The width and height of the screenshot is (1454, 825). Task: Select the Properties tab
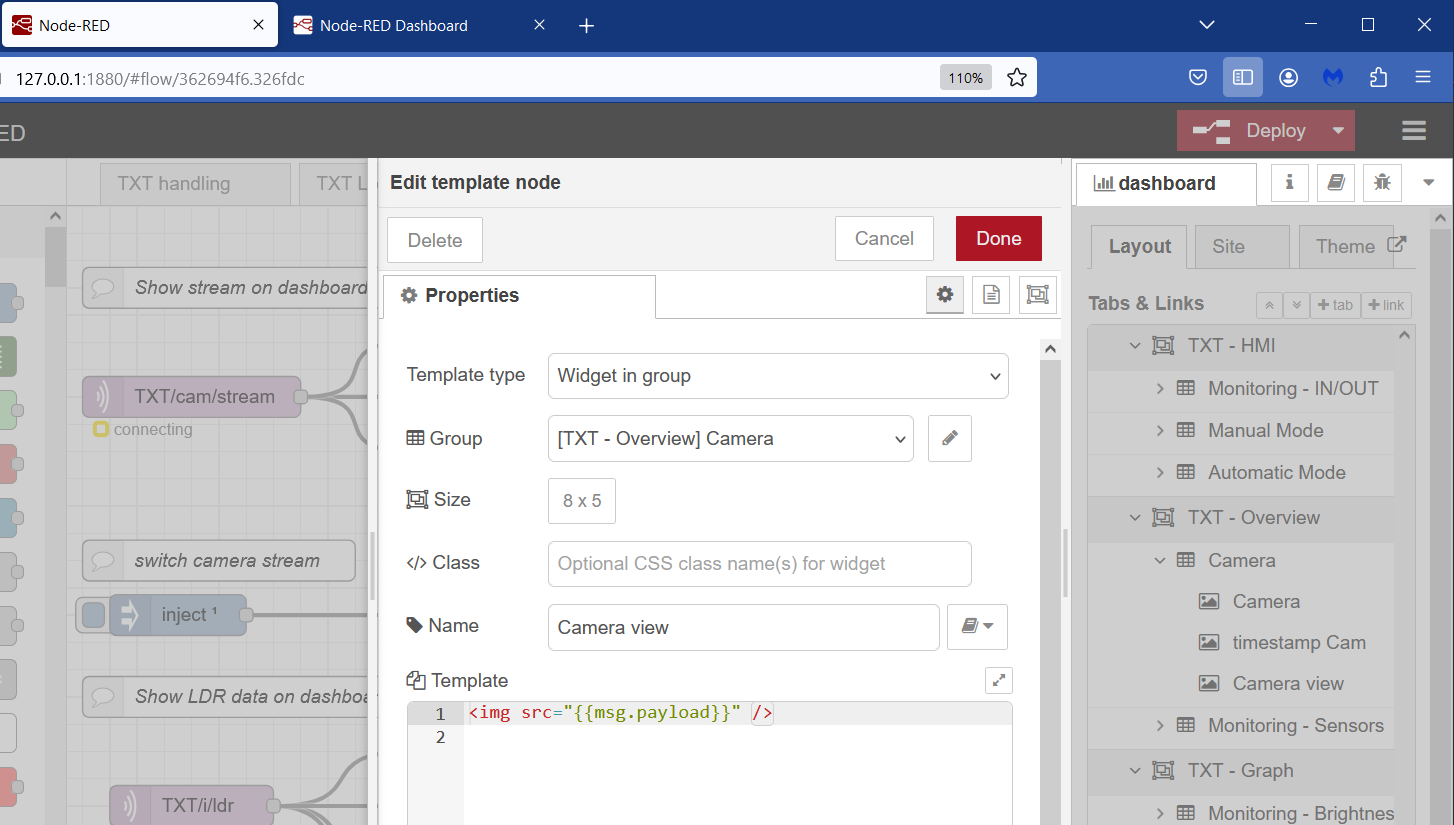[519, 296]
